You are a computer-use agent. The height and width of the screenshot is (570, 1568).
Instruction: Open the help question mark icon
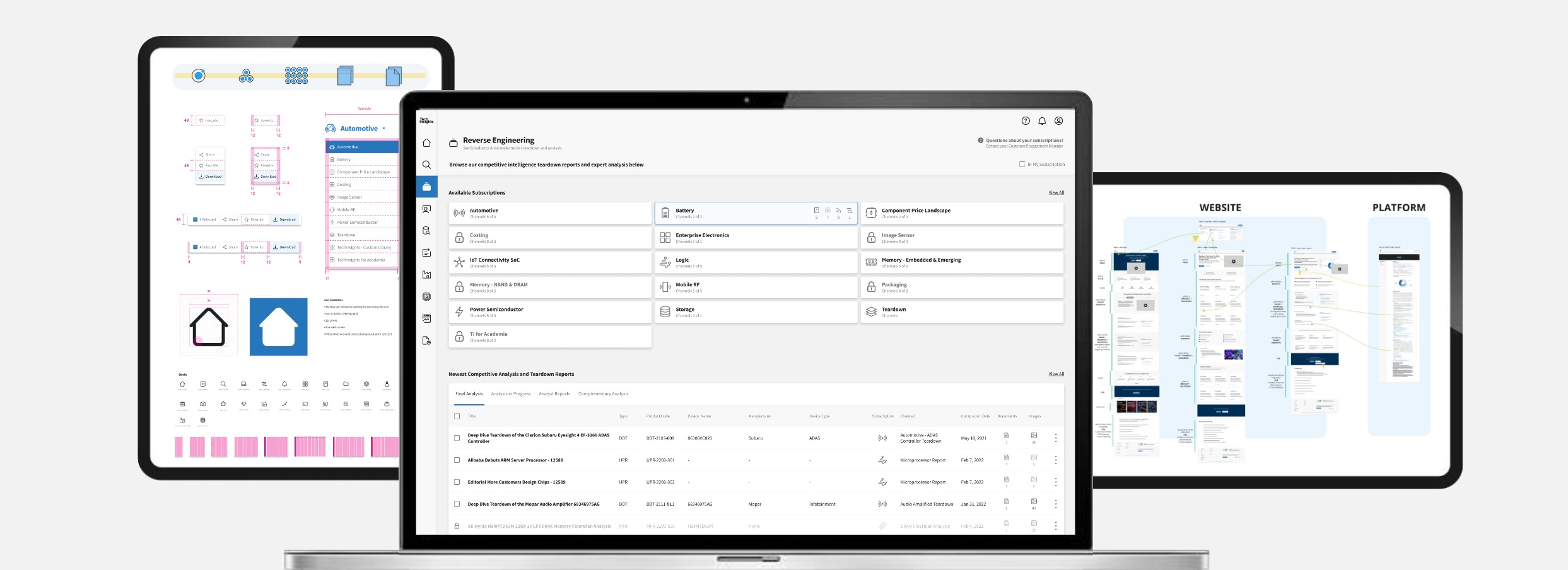coord(1026,121)
